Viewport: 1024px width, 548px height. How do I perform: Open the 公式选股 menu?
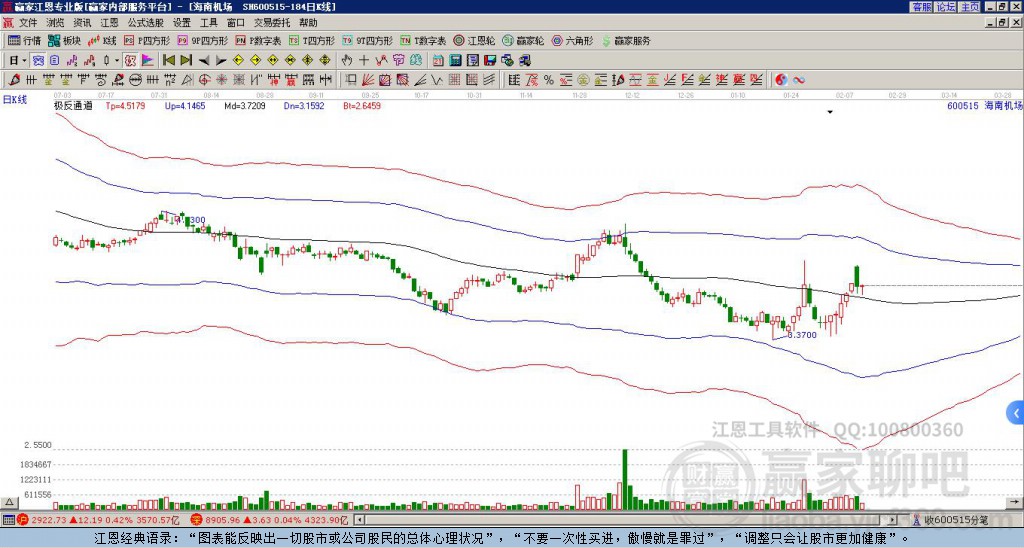point(146,23)
